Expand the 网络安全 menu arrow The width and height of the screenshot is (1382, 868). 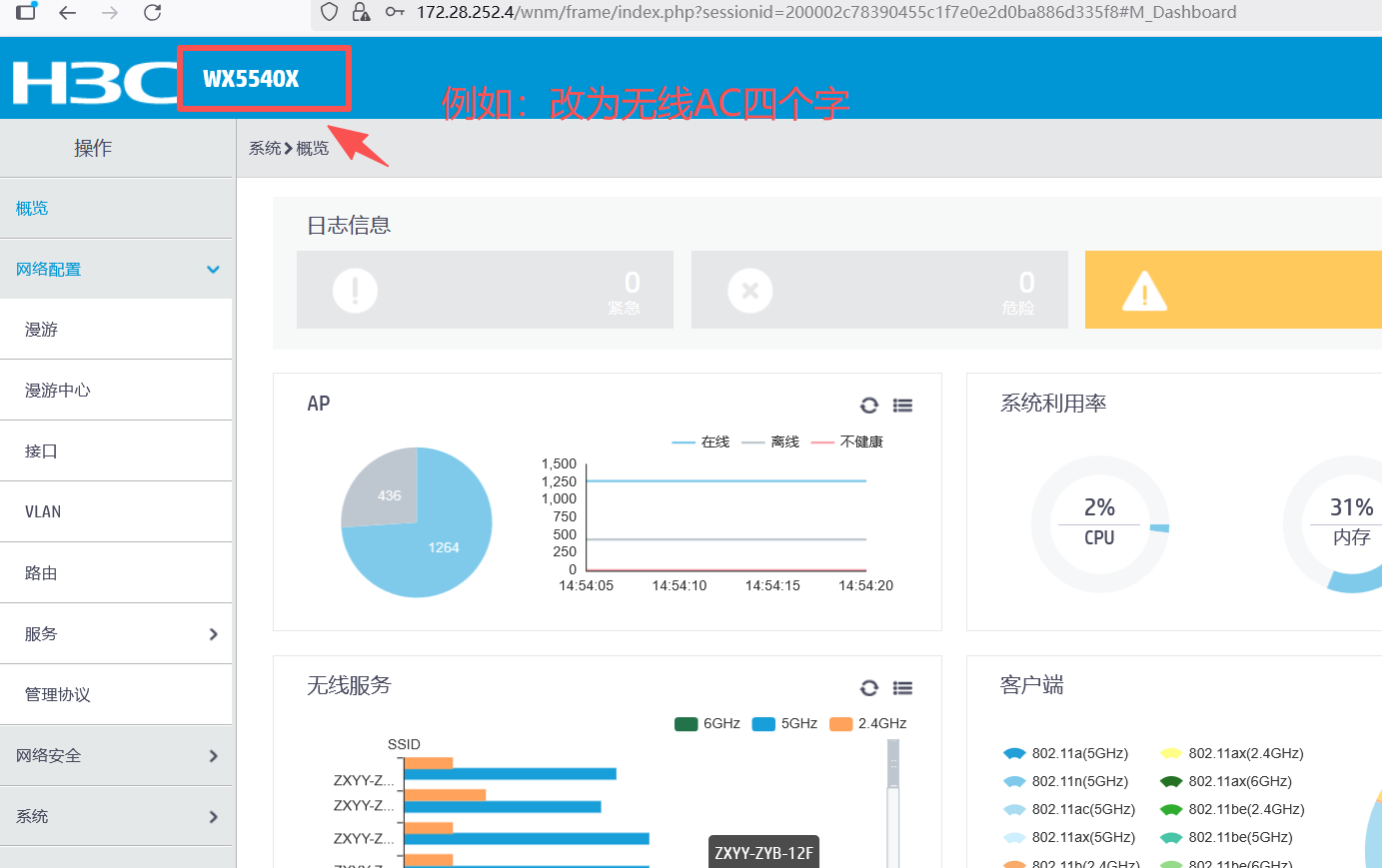(x=213, y=756)
